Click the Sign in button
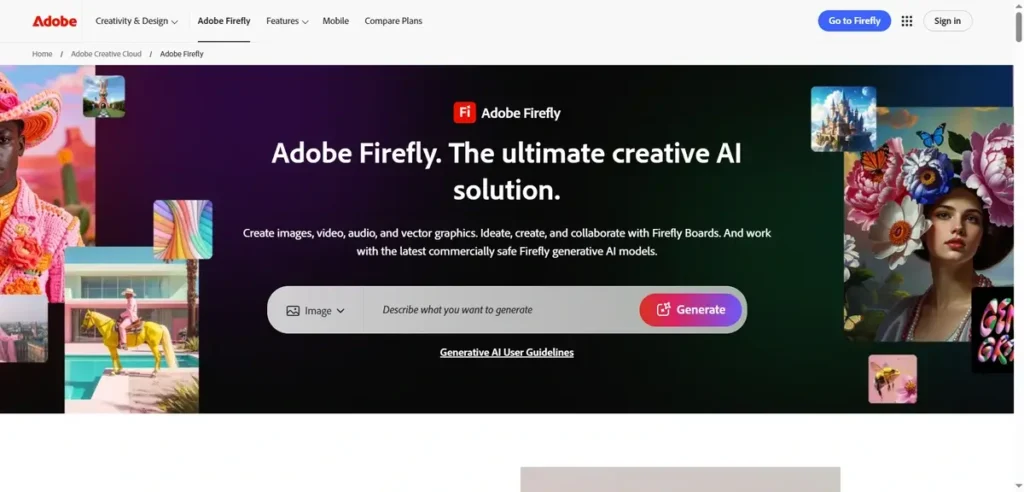The width and height of the screenshot is (1024, 492). click(947, 21)
